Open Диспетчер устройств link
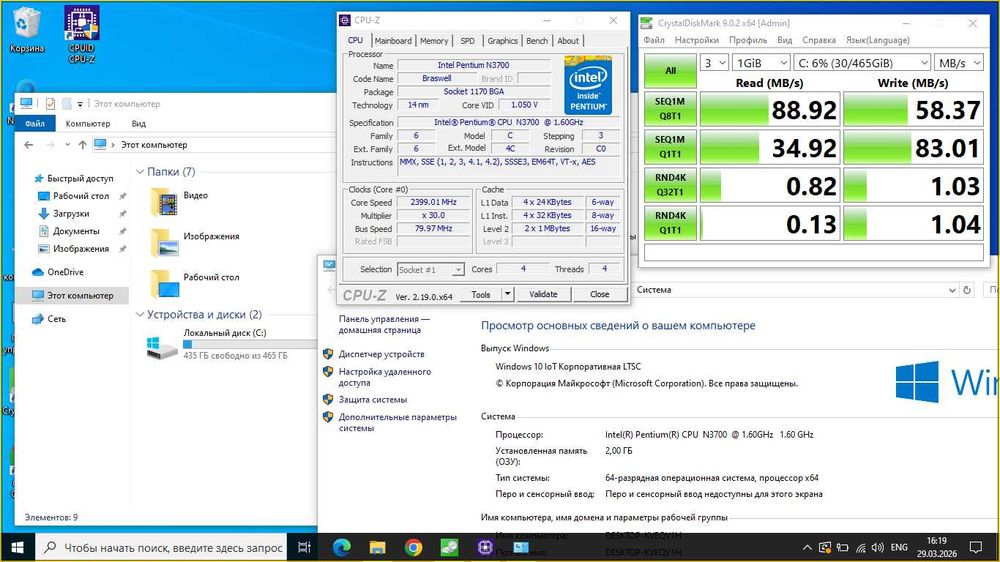Screen dimensions: 1000x562 381,354
